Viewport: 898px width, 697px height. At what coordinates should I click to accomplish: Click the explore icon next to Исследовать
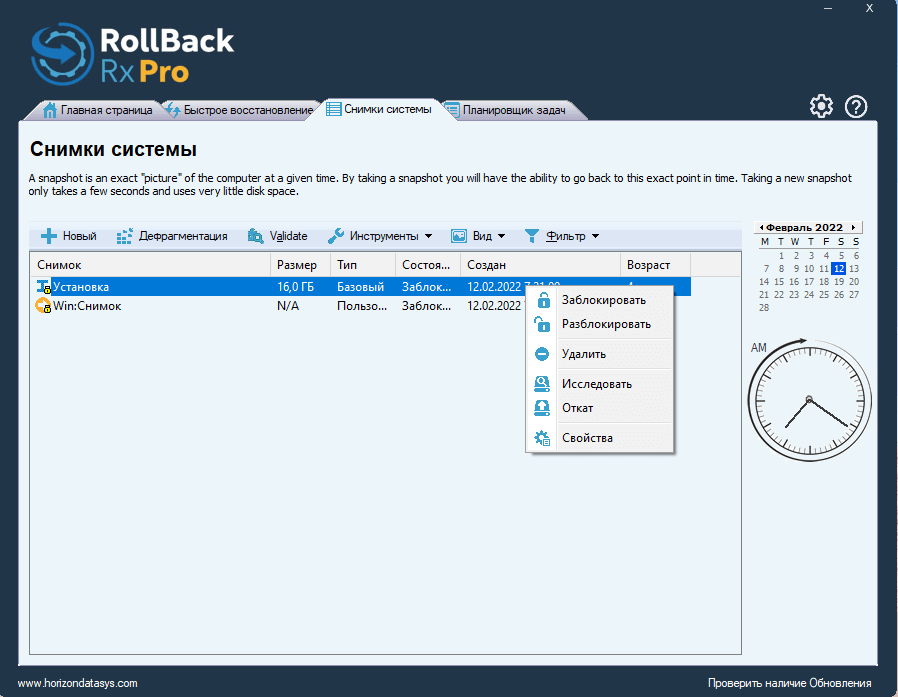[542, 384]
